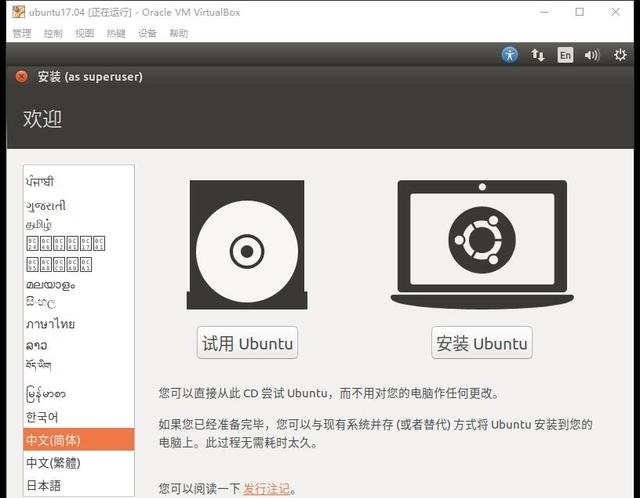Click the accessibility icon in top panel
The image size is (640, 498).
(x=511, y=55)
